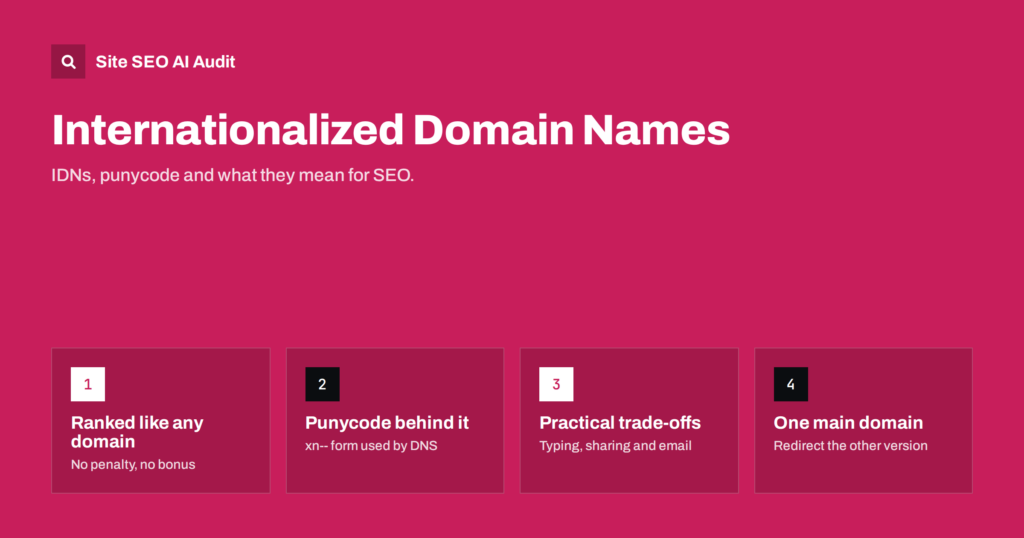Viewport: 1024px width, 538px height.
Task: Open the Punycode behind it title
Action: pyautogui.click(x=387, y=422)
